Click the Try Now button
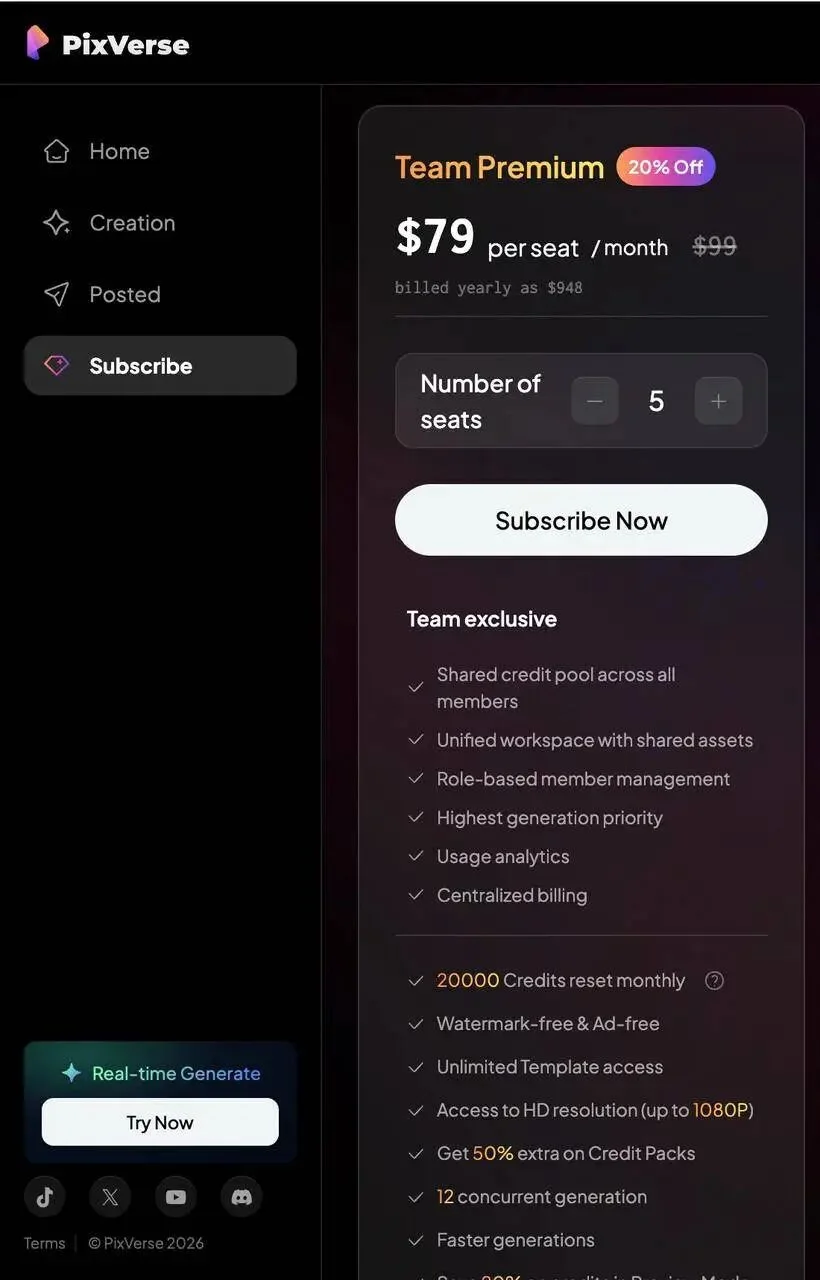820x1280 pixels. [160, 1122]
